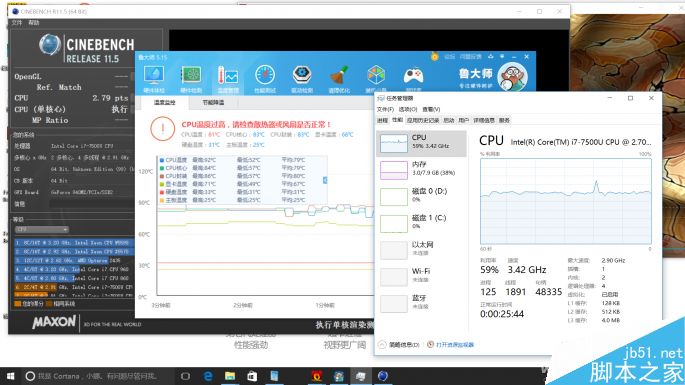Click the red warning exclamation circle icon

163,128
